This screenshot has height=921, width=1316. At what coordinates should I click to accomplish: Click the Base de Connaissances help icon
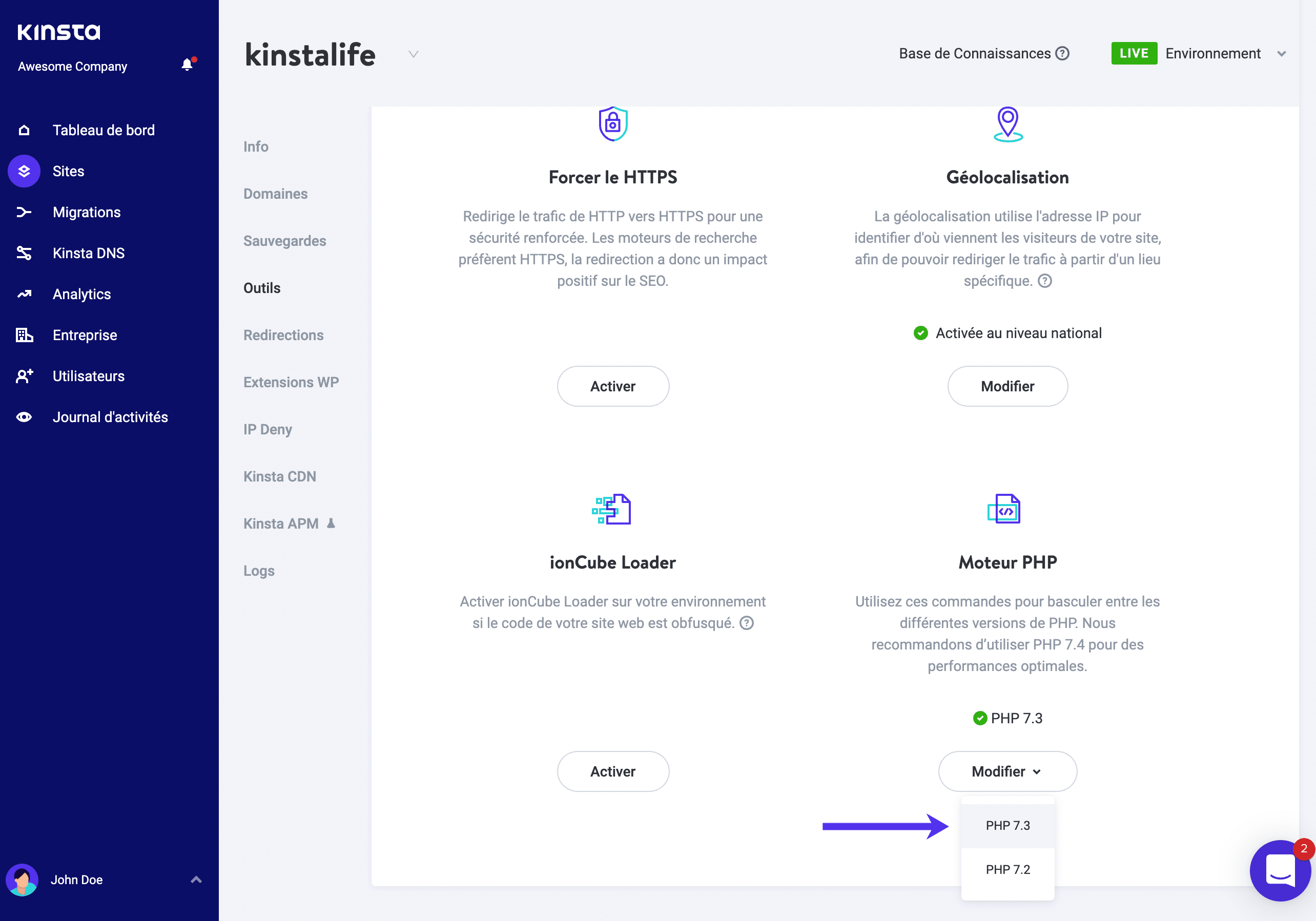pyautogui.click(x=1062, y=54)
